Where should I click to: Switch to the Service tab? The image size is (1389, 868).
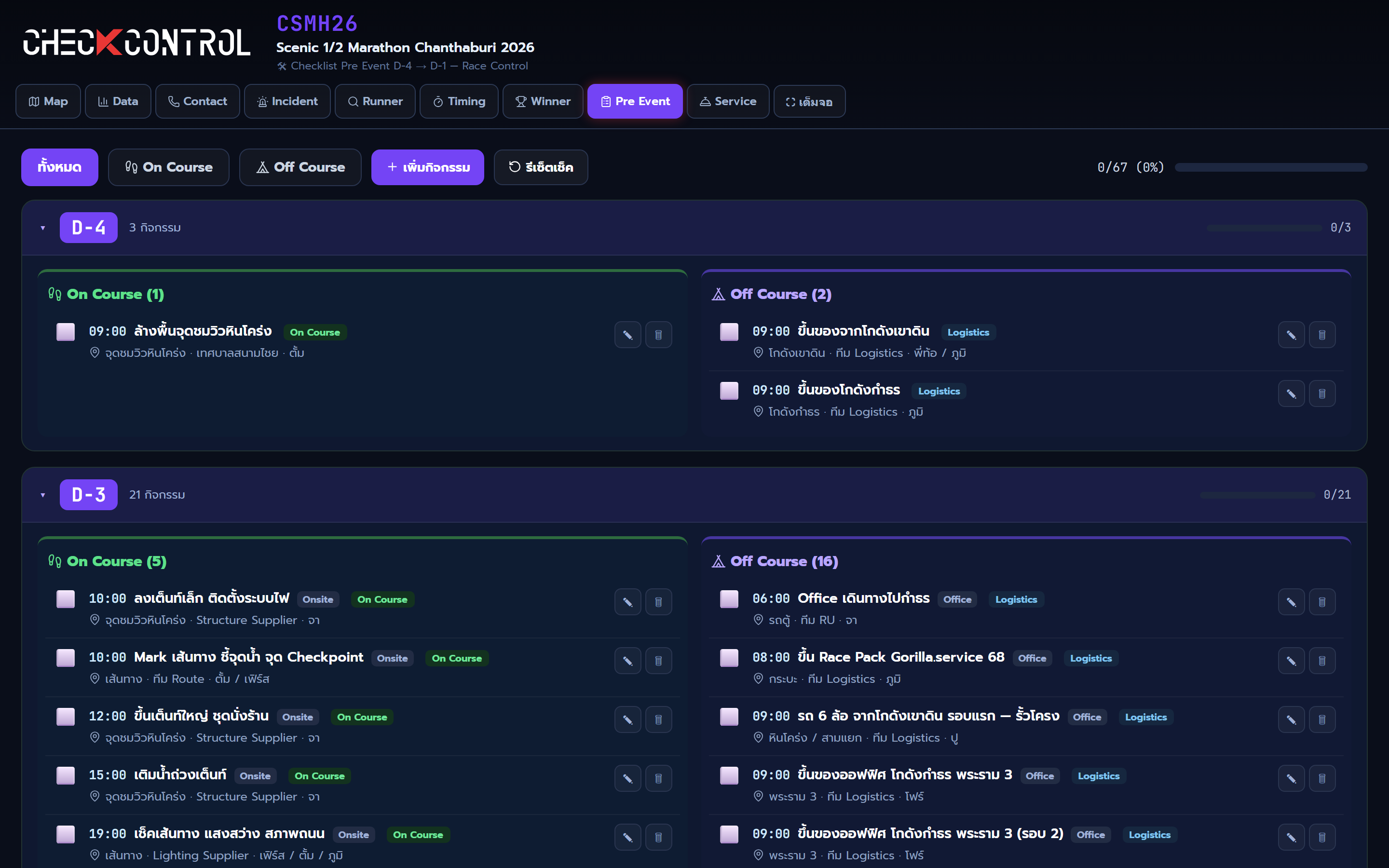pyautogui.click(x=728, y=102)
